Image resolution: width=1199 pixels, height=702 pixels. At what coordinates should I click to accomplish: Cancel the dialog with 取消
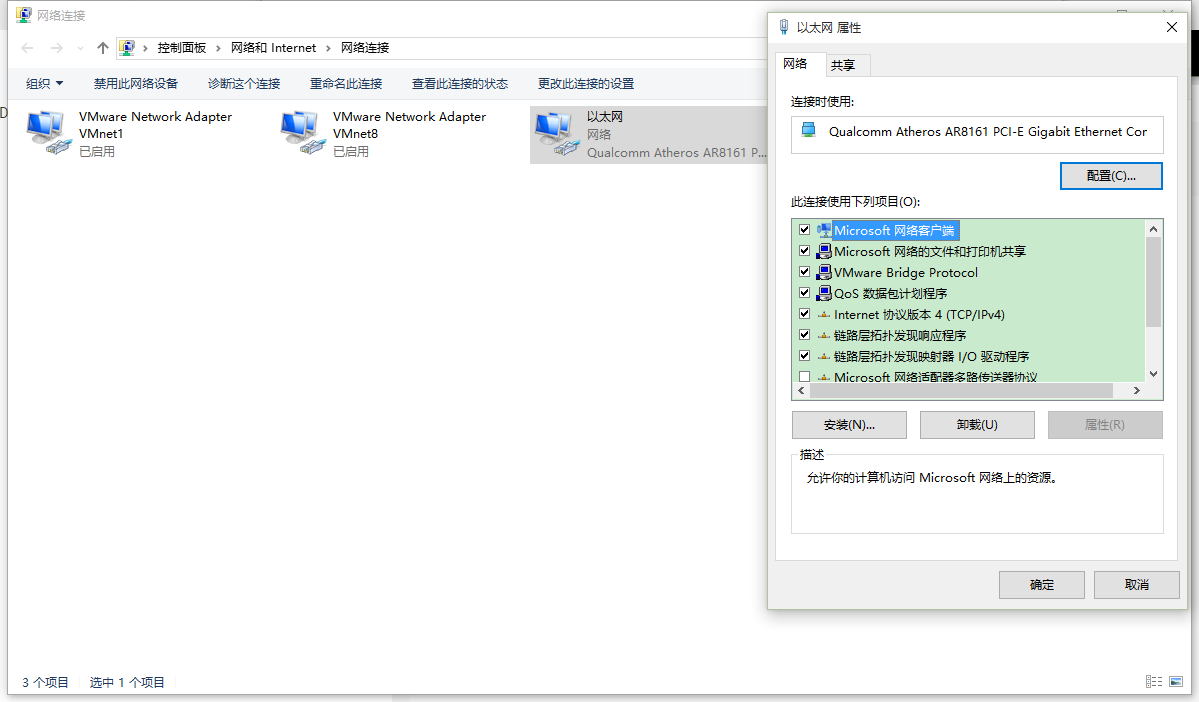coord(1136,585)
